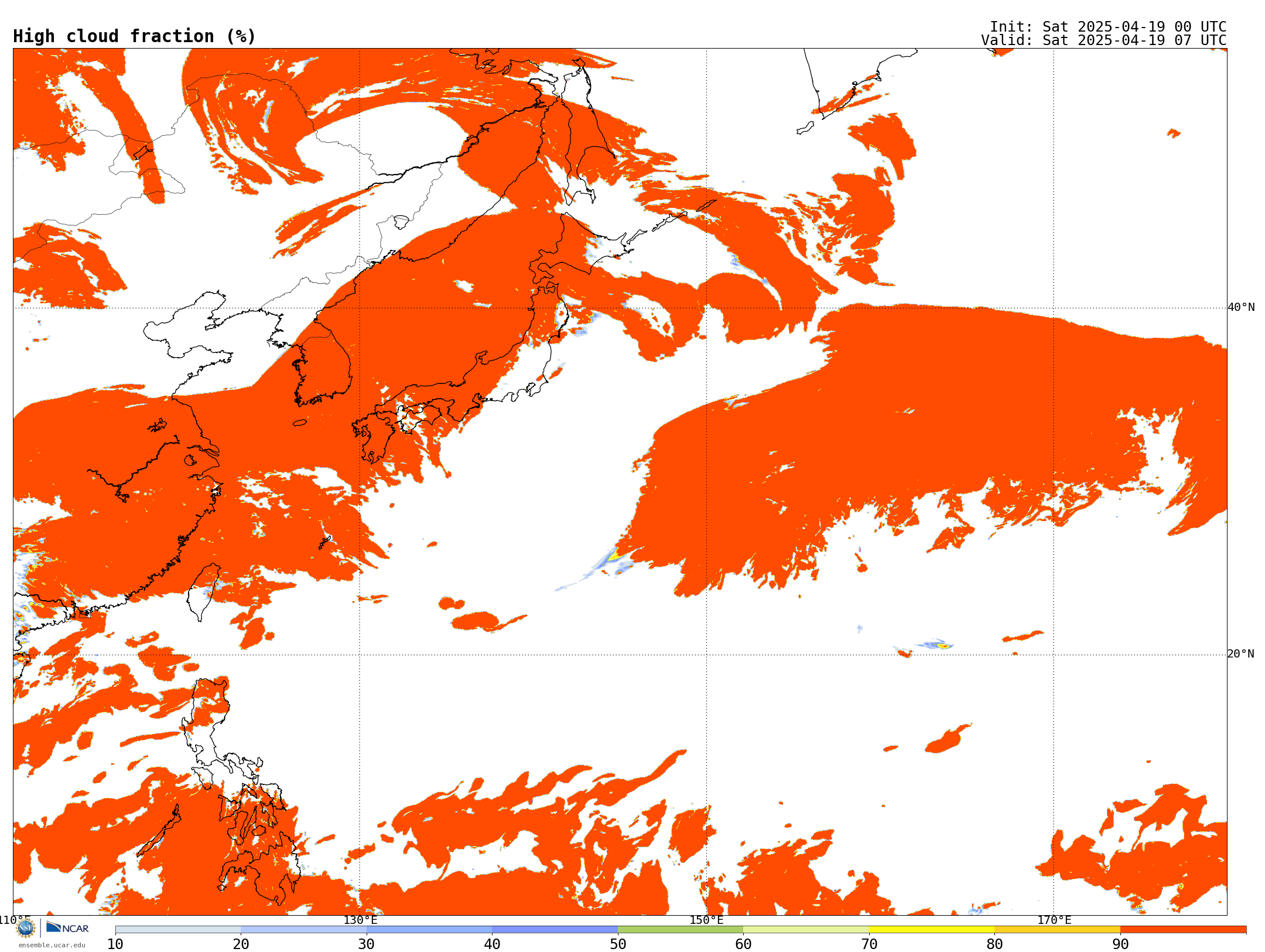Select the 90+ orange-red colorbar segment
1265x952 pixels.
coord(1184,930)
